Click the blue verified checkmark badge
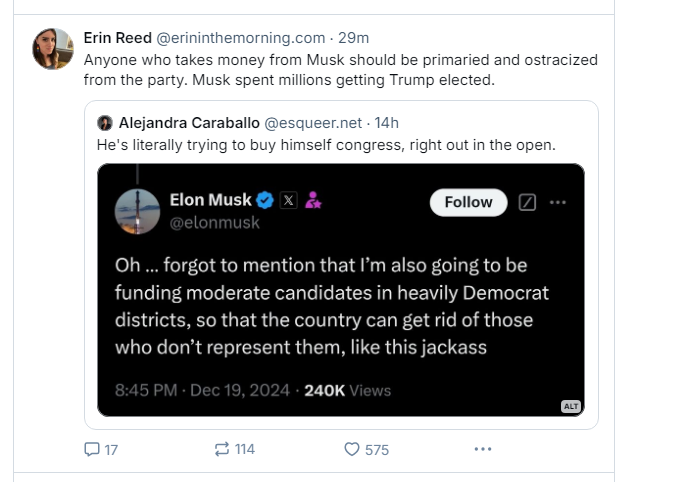The width and height of the screenshot is (695, 482). (265, 200)
